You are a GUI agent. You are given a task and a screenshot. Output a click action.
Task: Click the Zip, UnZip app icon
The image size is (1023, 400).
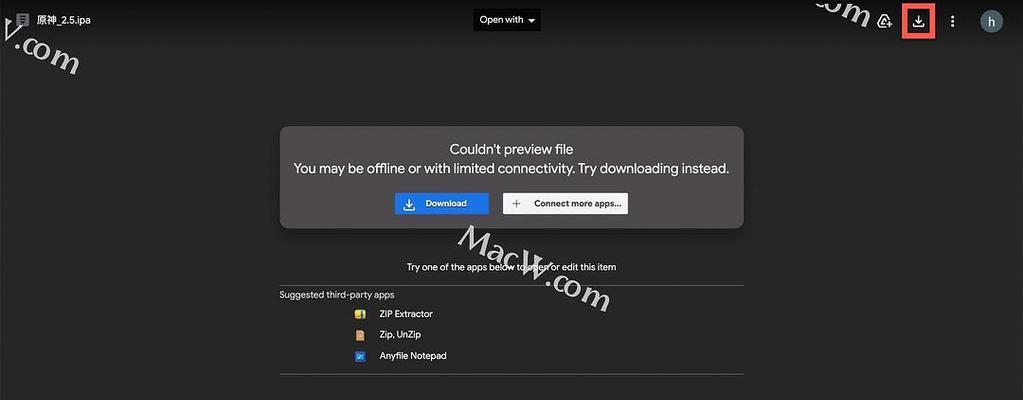click(360, 335)
